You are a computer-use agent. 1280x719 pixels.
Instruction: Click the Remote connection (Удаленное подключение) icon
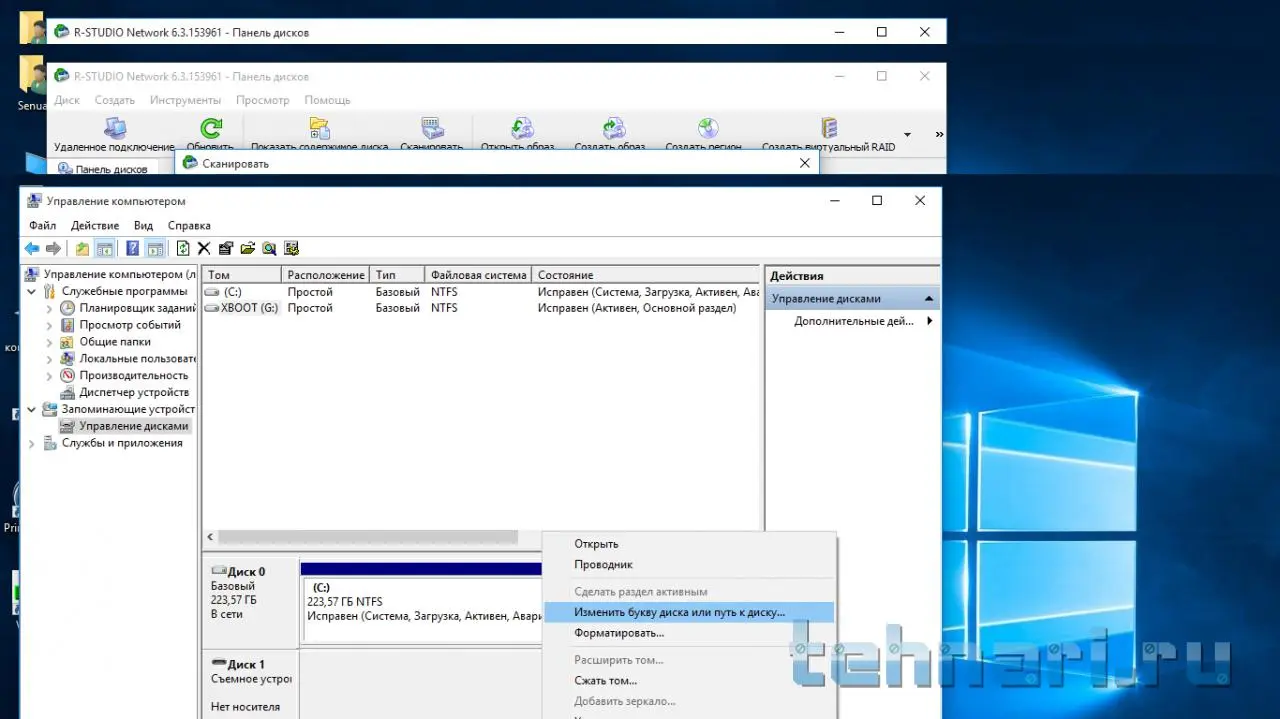tap(115, 129)
